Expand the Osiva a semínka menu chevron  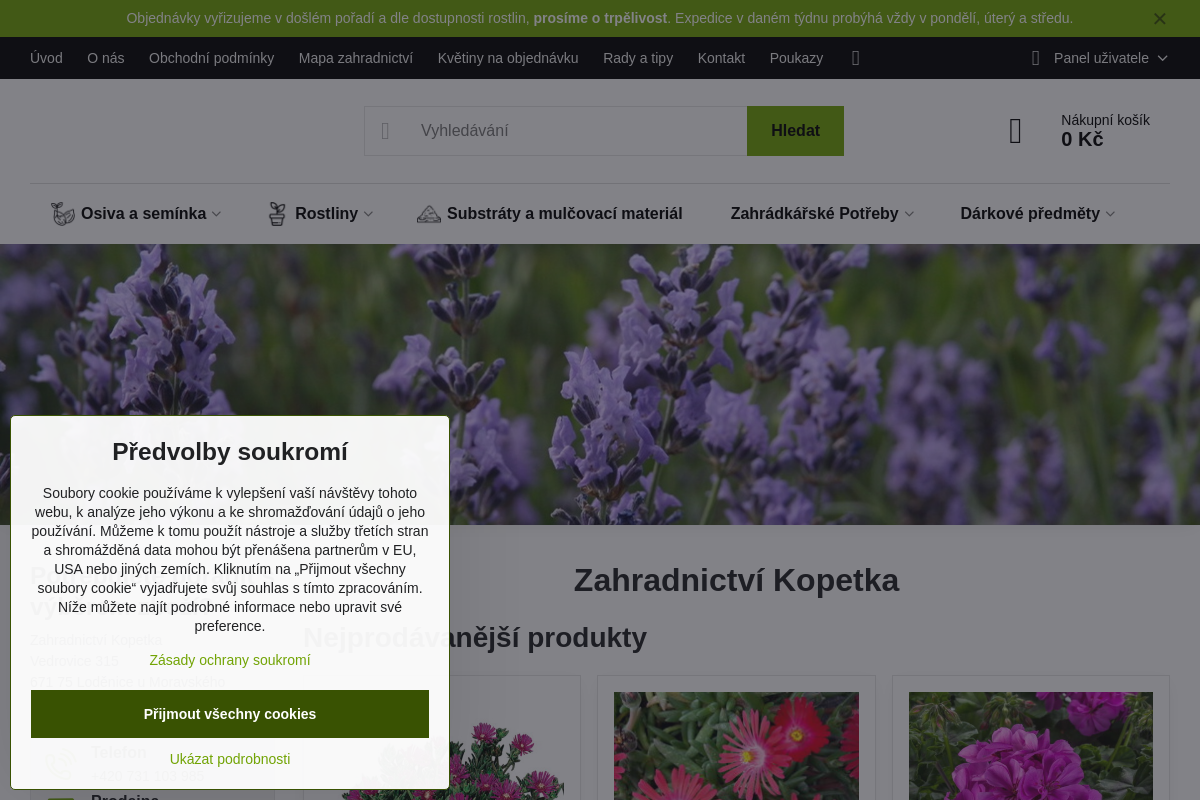216,214
